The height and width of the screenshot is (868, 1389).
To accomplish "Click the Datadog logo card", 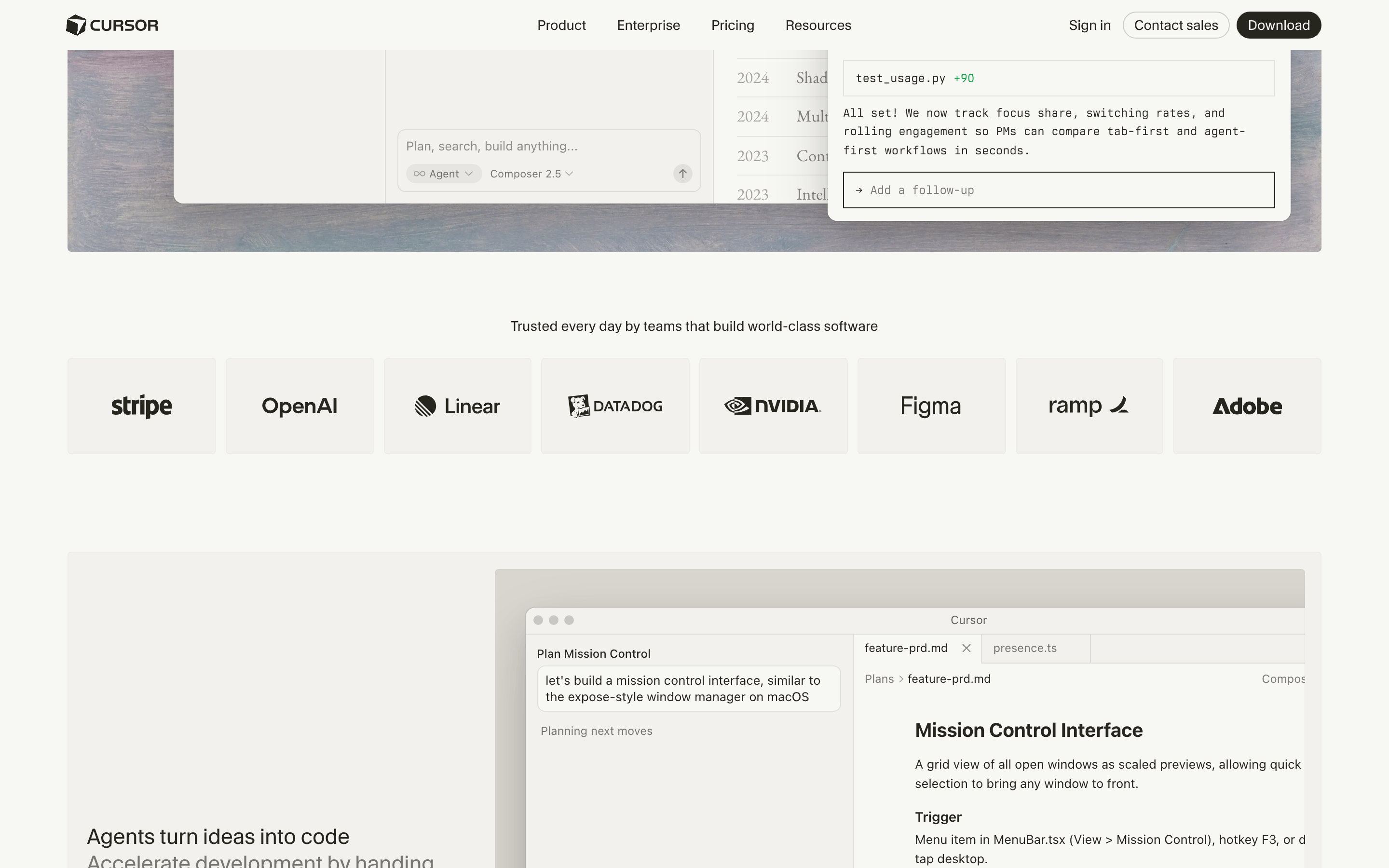I will point(615,406).
